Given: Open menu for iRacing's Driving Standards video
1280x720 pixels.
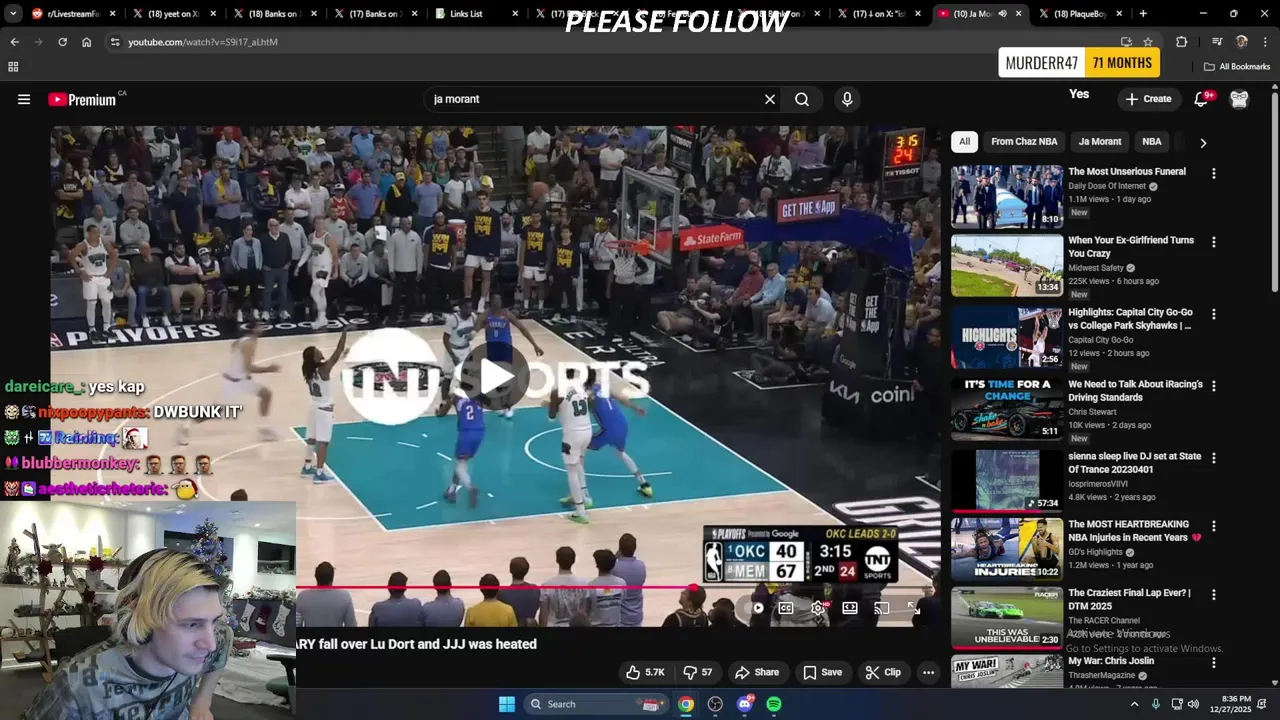Looking at the screenshot, I should (x=1214, y=386).
